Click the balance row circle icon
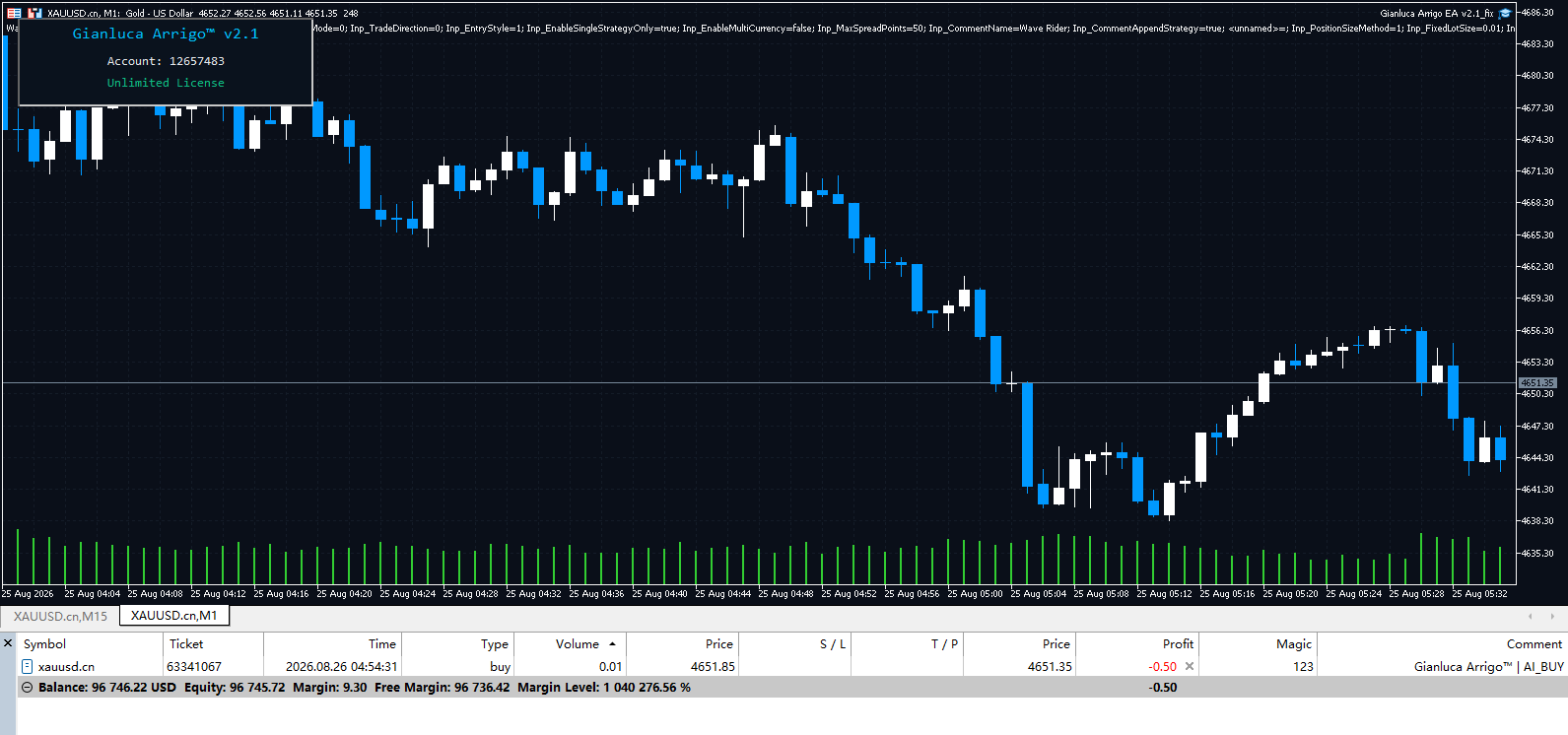Screen dimensions: 1568x735 pos(28,688)
